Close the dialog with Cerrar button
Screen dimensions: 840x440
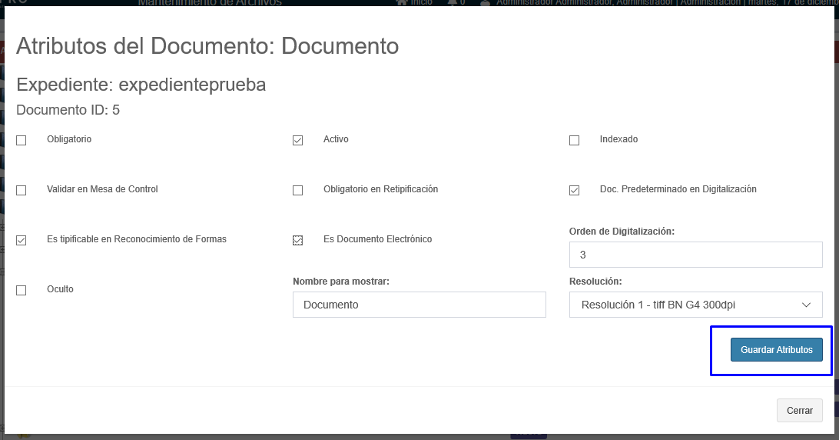point(799,410)
